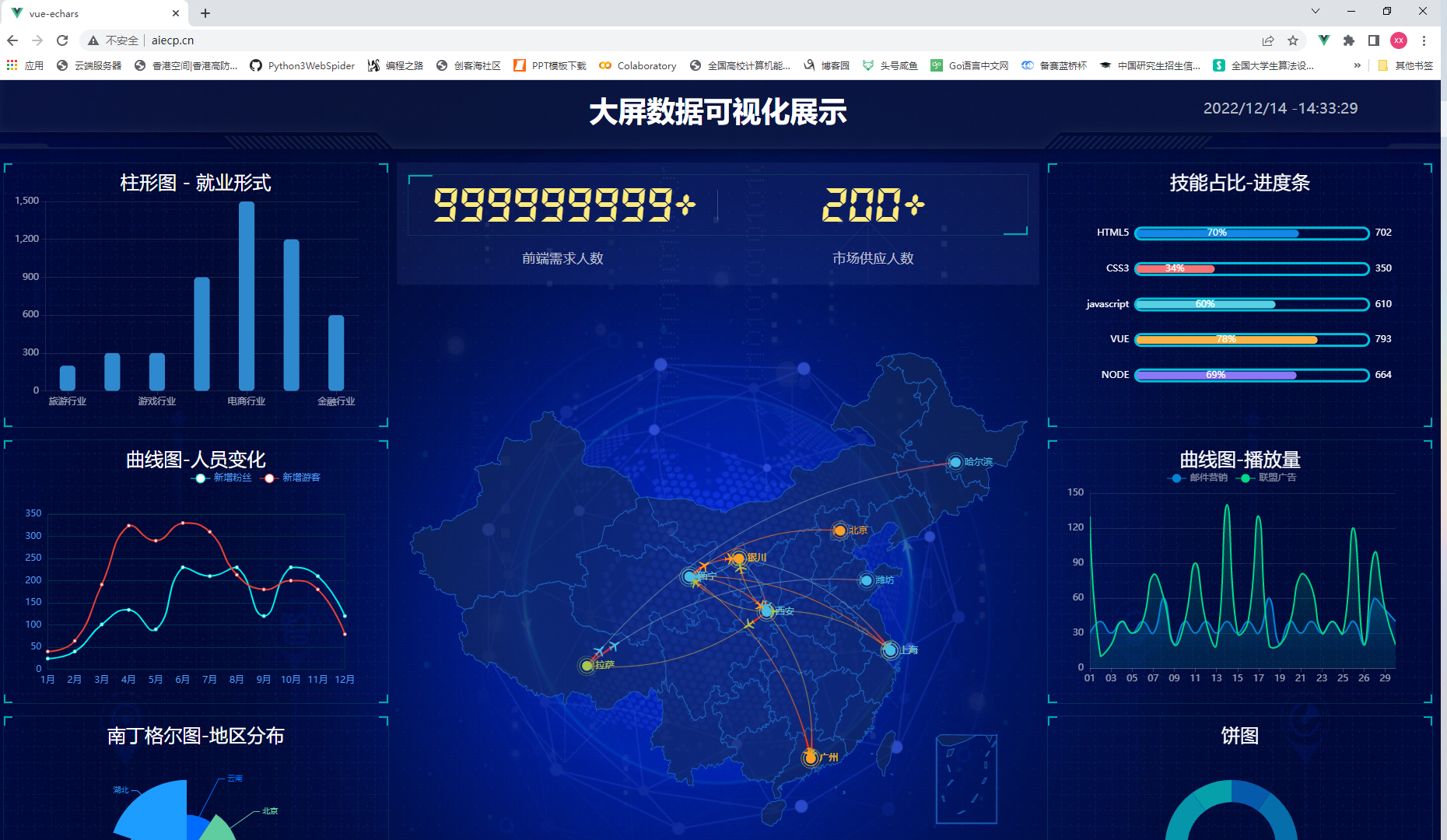This screenshot has height=840, width=1447.
Task: Click the 上海 map marker
Action: click(x=890, y=649)
